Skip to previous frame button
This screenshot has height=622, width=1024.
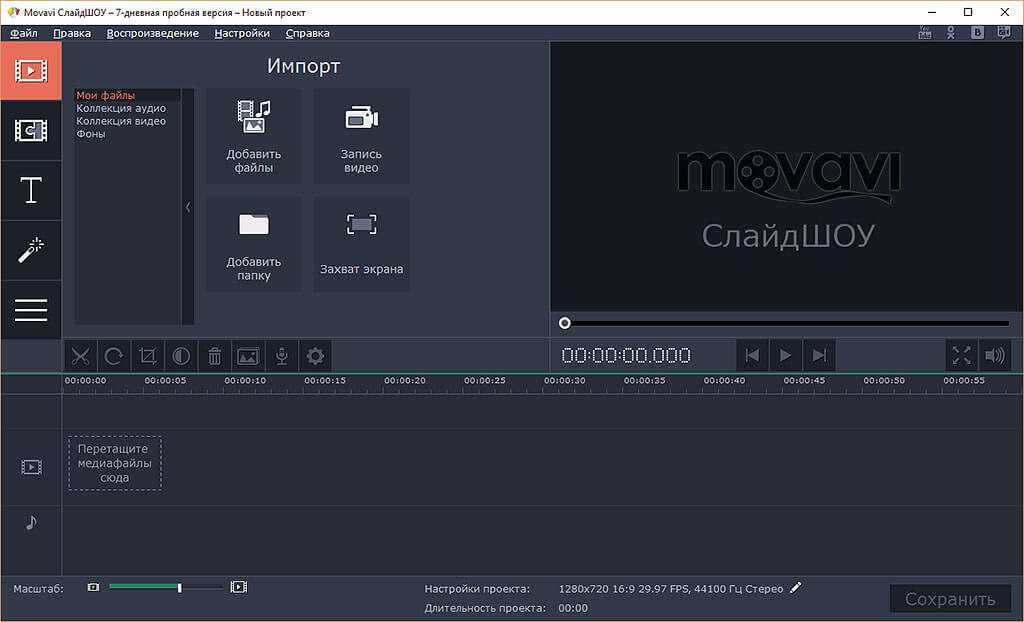tap(752, 355)
